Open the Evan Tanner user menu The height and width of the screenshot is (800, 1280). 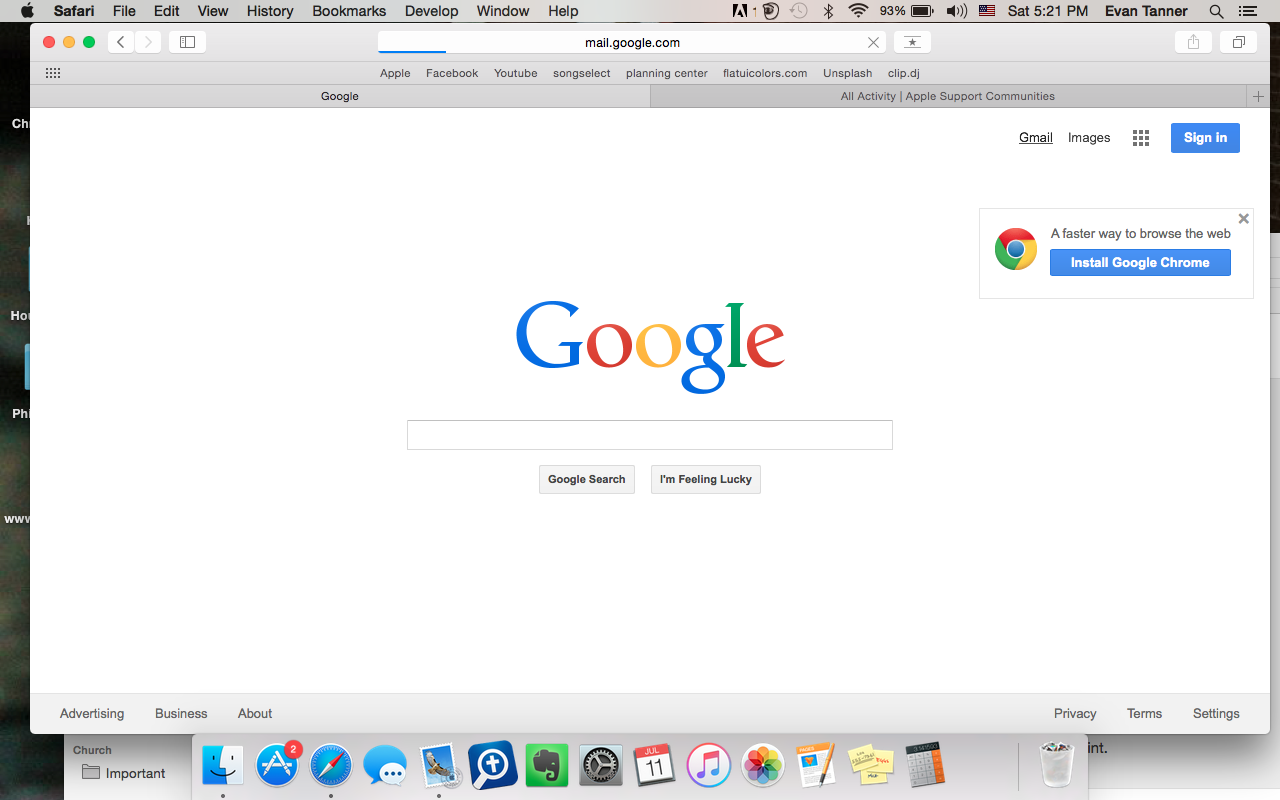(x=1146, y=11)
